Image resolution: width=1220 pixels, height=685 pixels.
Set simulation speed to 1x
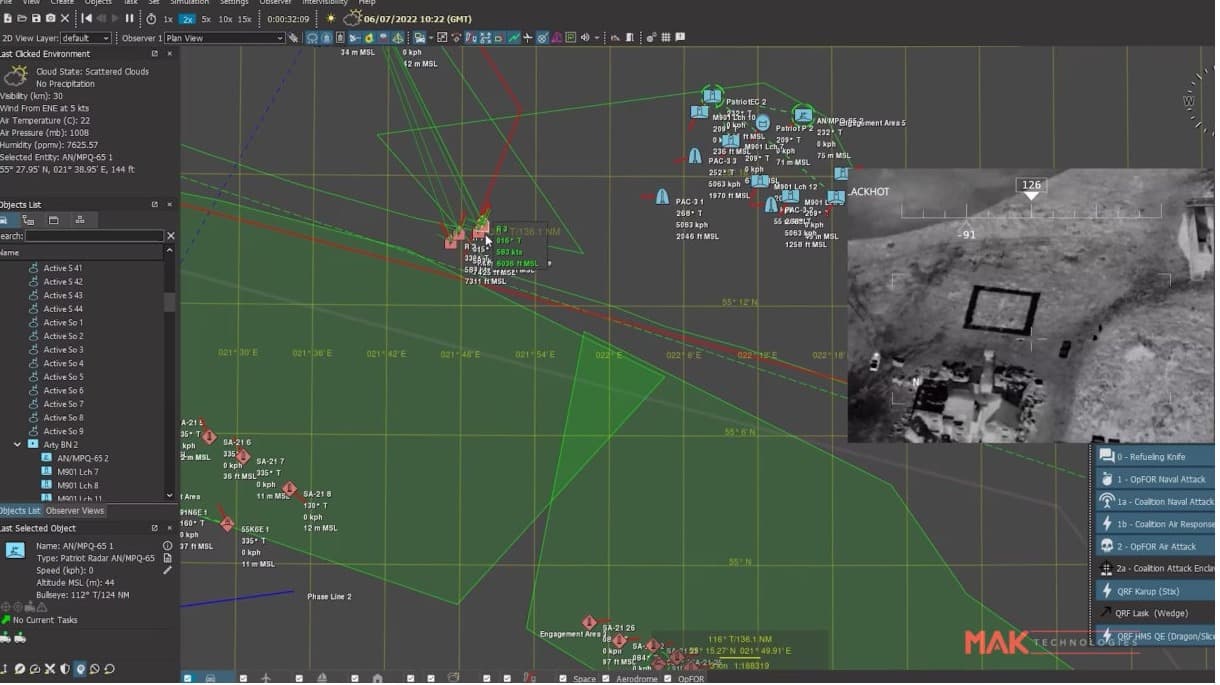[168, 19]
